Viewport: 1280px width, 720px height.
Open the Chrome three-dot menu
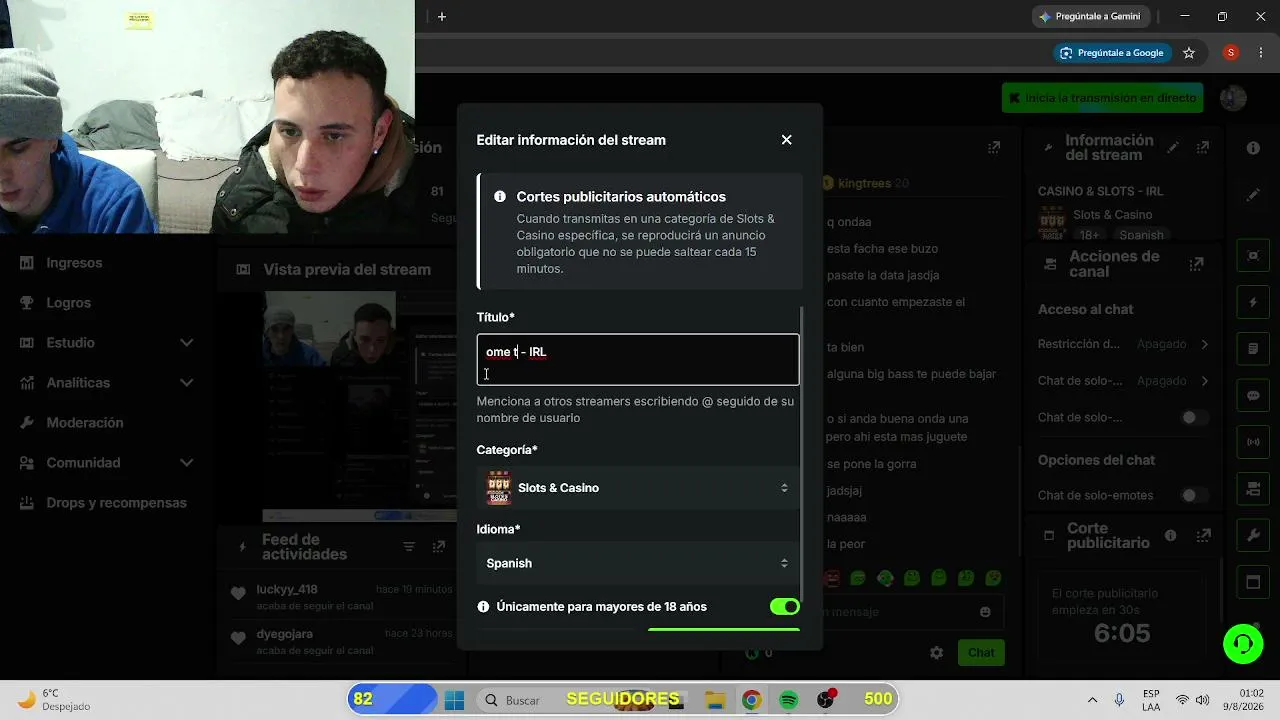(1261, 52)
